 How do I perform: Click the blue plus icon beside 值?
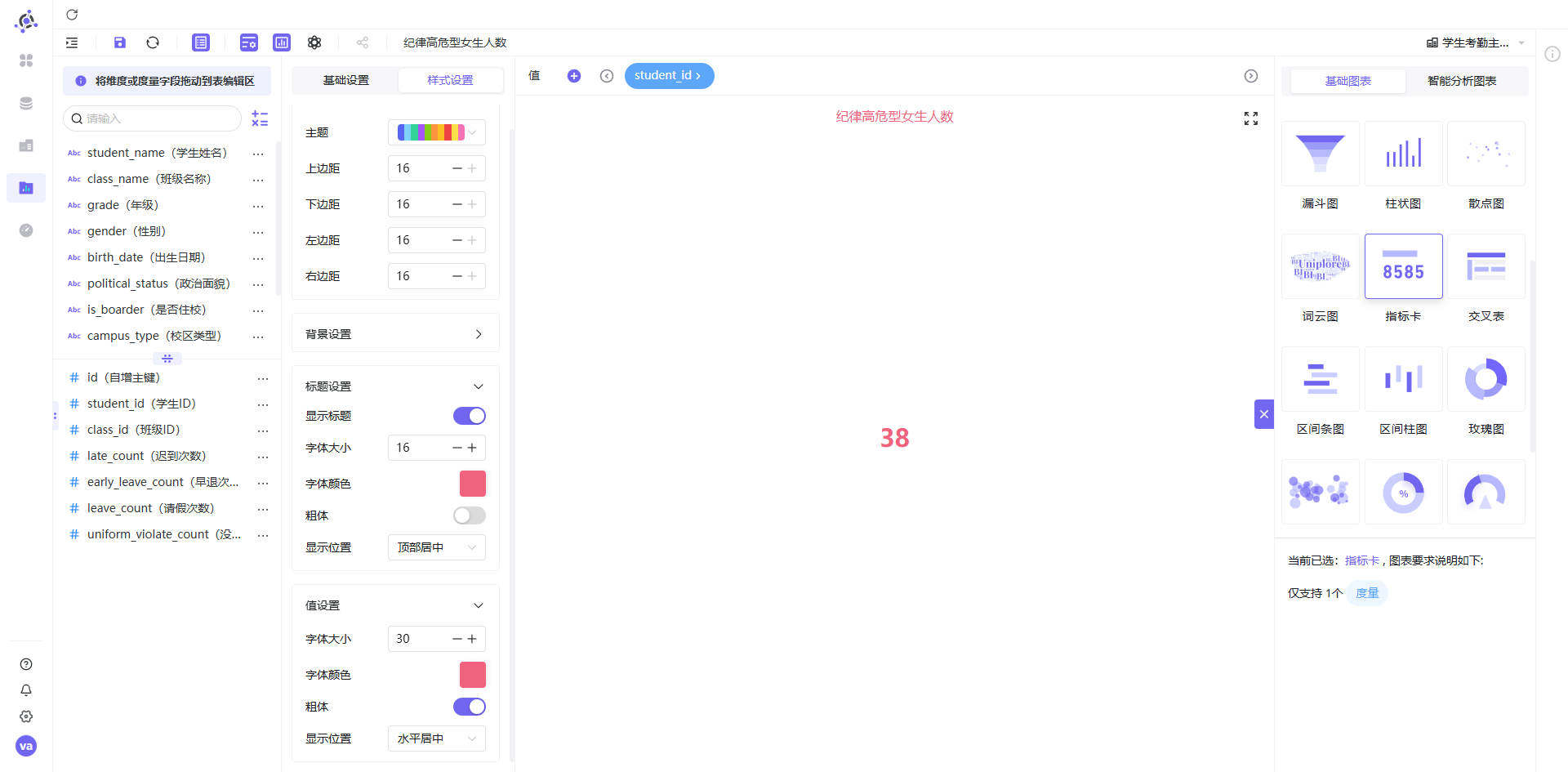click(x=574, y=76)
